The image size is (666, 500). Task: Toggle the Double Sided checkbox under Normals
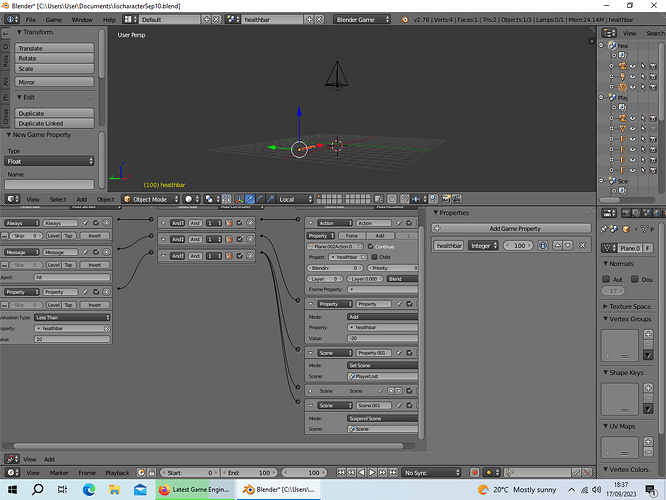click(x=635, y=279)
